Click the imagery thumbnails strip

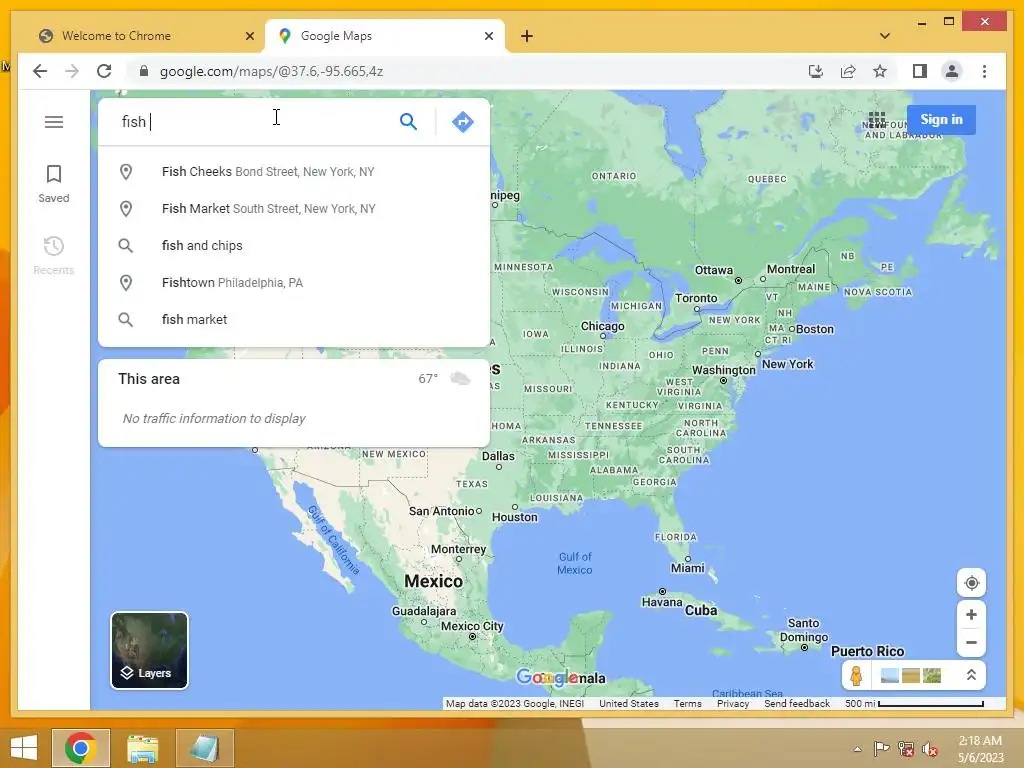(x=911, y=675)
